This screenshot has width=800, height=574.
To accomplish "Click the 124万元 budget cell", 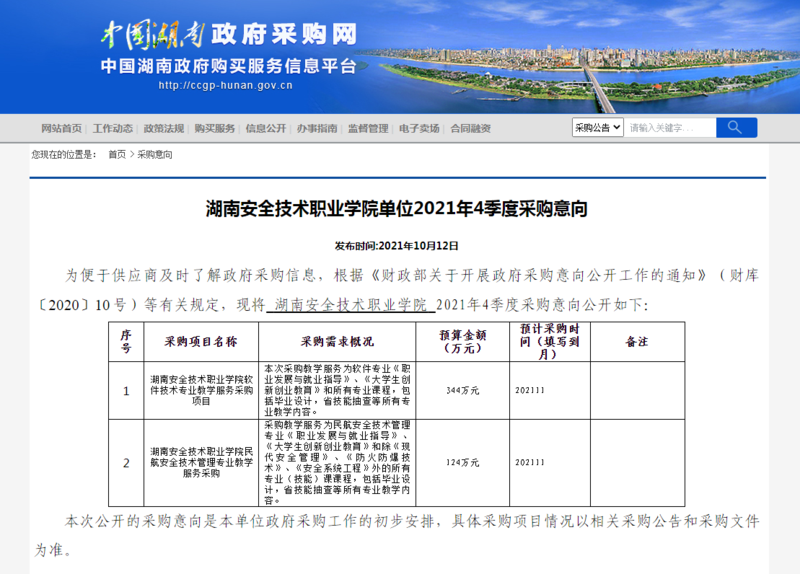I will pos(462,463).
